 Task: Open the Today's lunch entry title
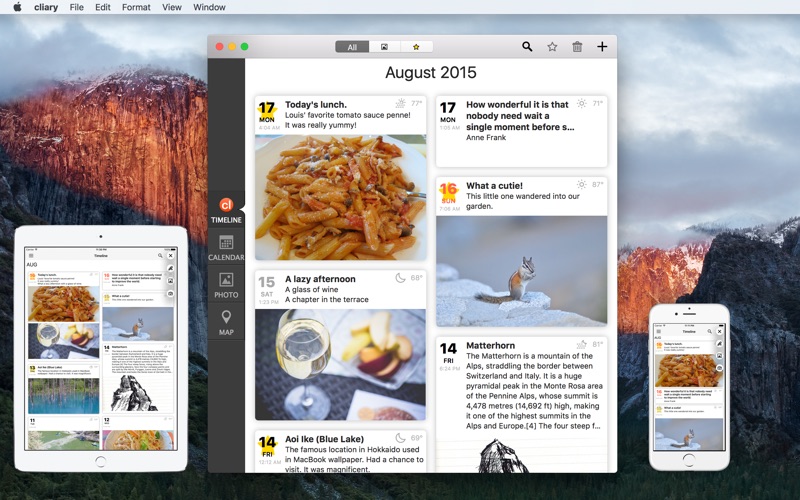point(316,105)
